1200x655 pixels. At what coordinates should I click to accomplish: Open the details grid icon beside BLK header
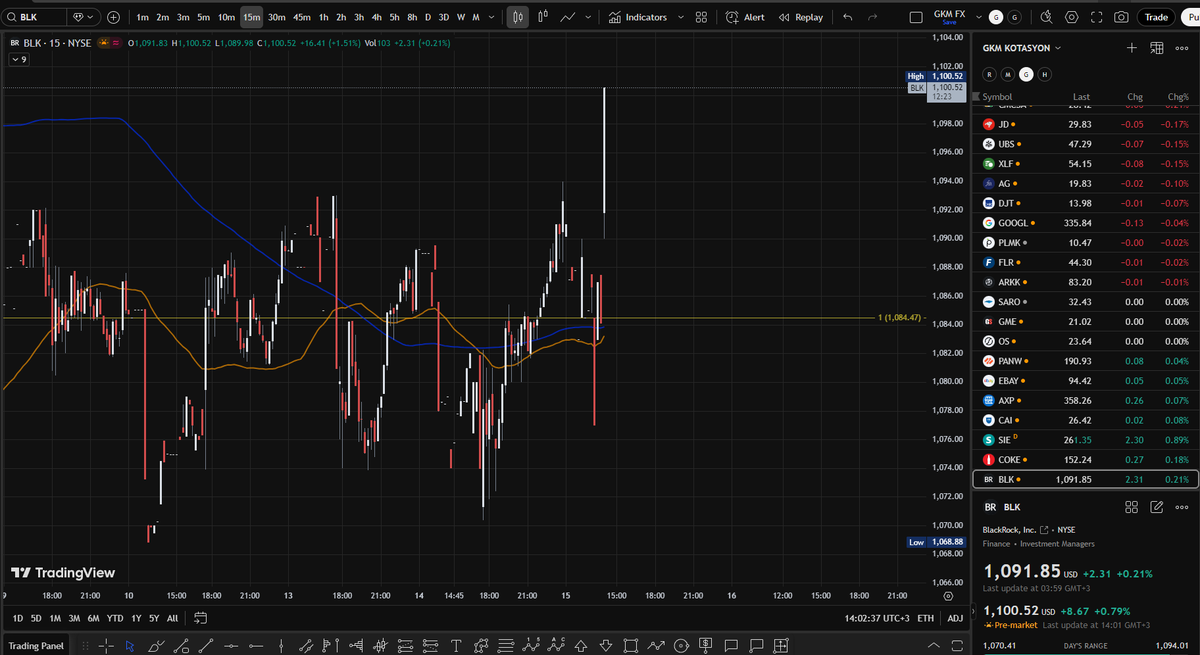click(x=1131, y=507)
